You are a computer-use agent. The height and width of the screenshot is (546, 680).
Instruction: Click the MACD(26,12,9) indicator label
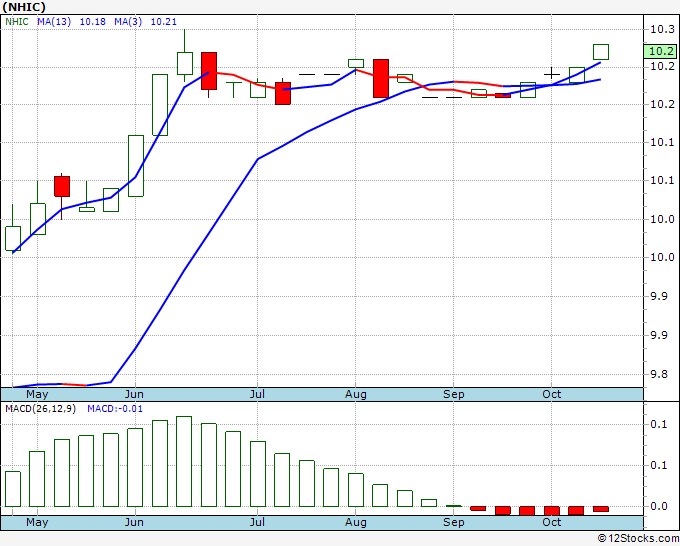click(40, 409)
